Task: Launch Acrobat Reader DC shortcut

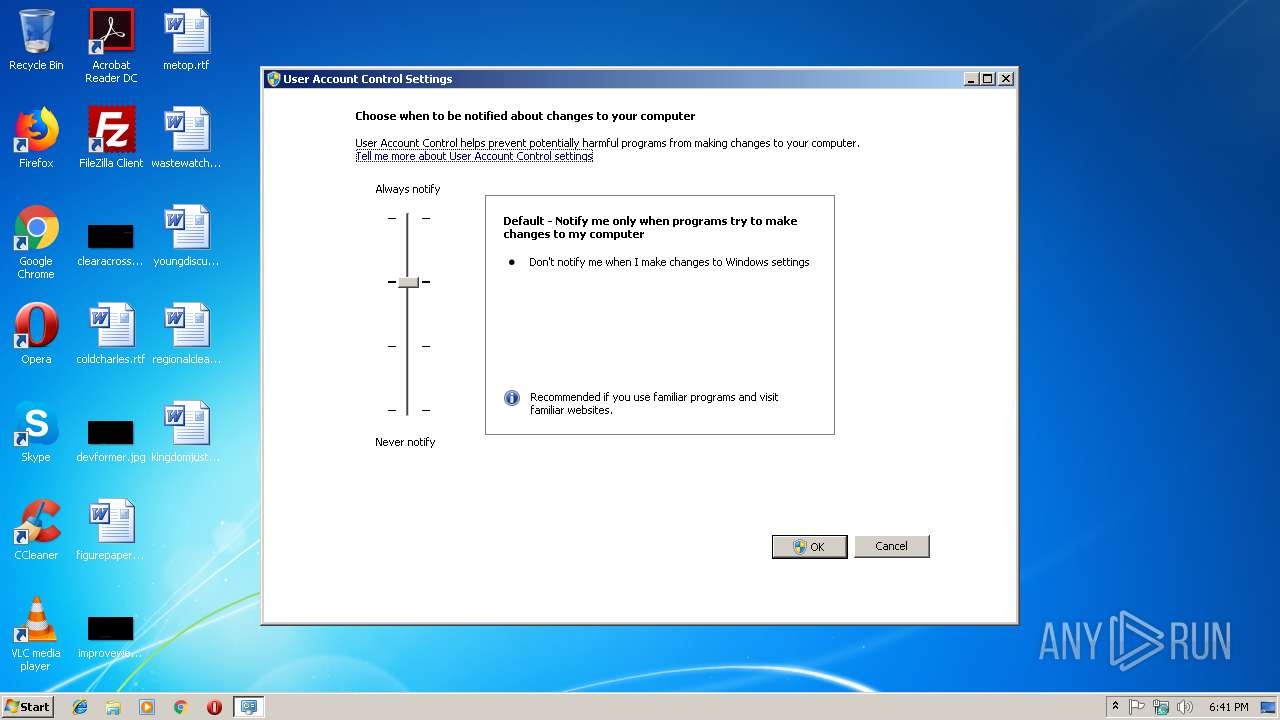Action: [111, 46]
